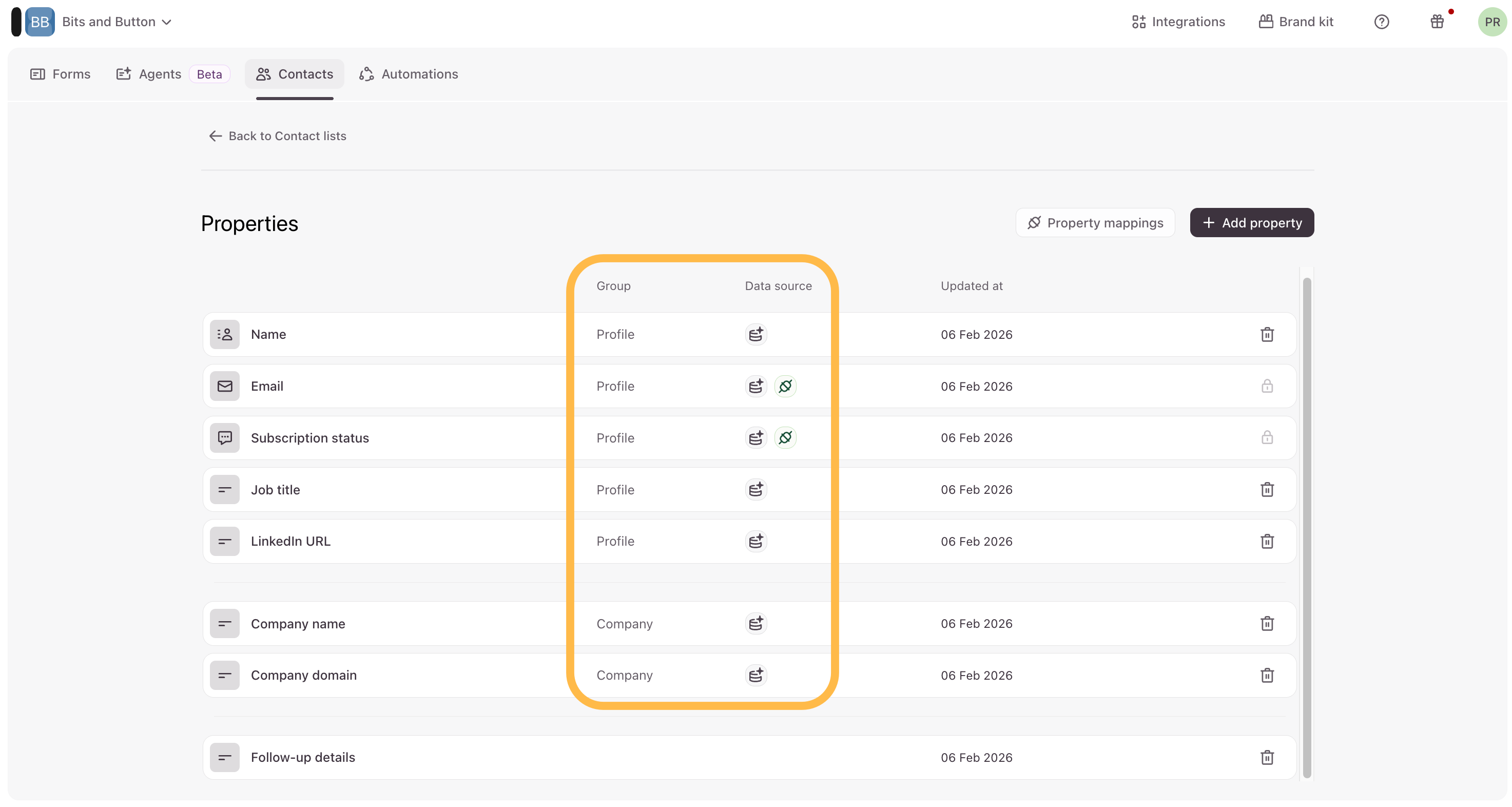The height and width of the screenshot is (807, 1512).
Task: Click the Add property button
Action: (1251, 223)
